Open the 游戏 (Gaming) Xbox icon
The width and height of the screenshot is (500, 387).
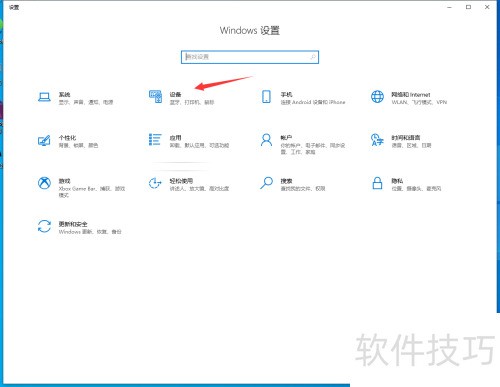pyautogui.click(x=44, y=183)
